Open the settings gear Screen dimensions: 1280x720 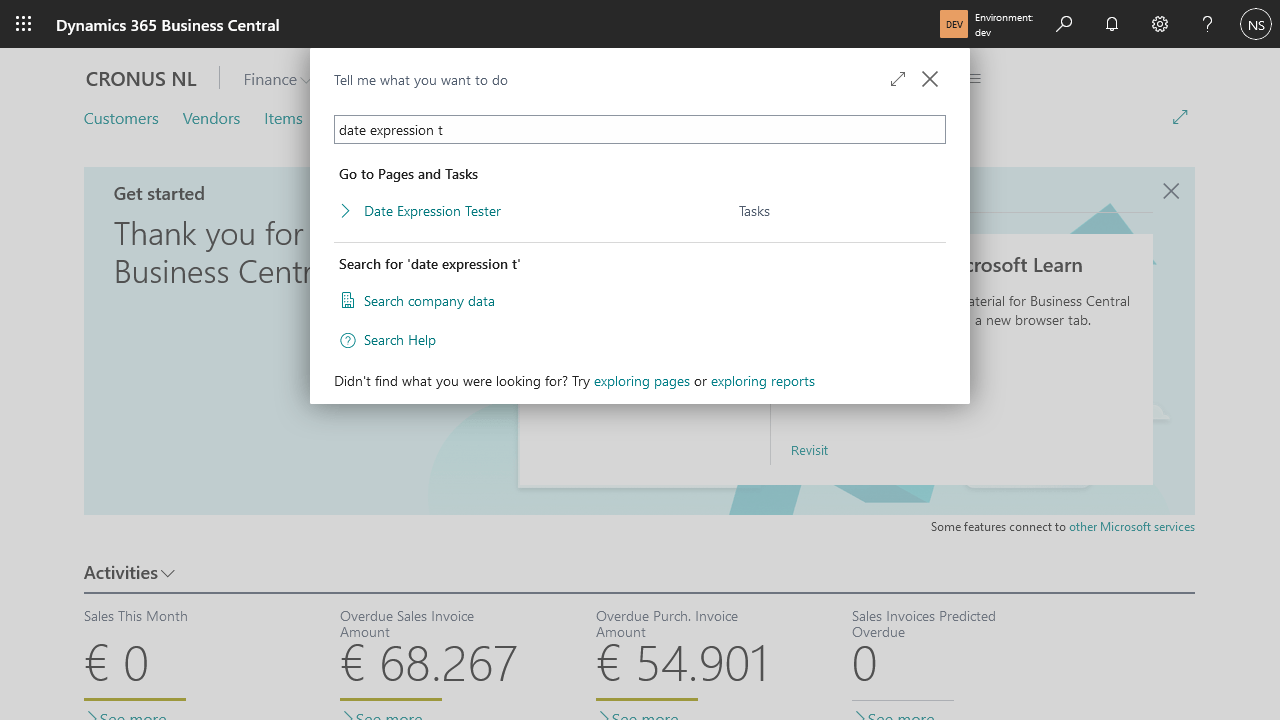[1160, 24]
